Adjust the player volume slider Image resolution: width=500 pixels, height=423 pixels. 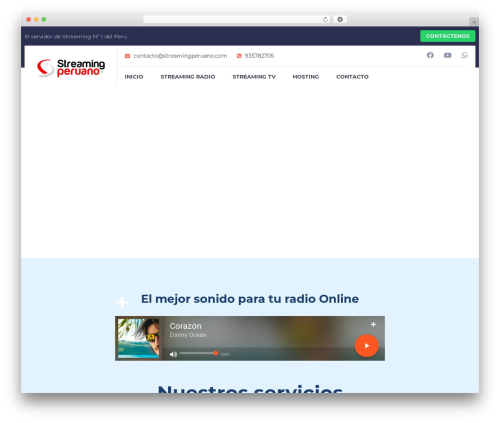point(199,353)
